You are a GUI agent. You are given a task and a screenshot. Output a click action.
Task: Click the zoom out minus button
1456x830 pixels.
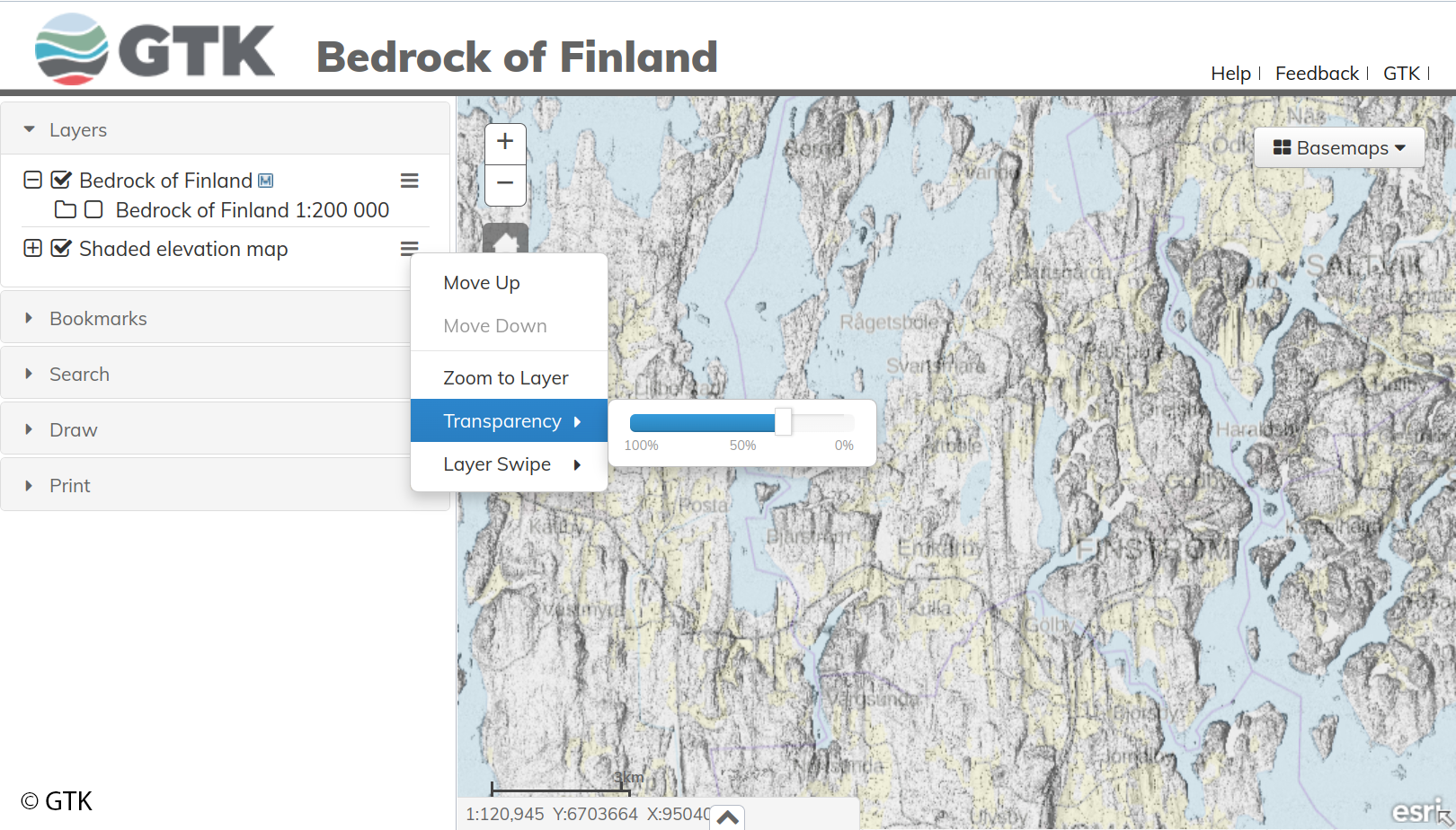pyautogui.click(x=505, y=184)
